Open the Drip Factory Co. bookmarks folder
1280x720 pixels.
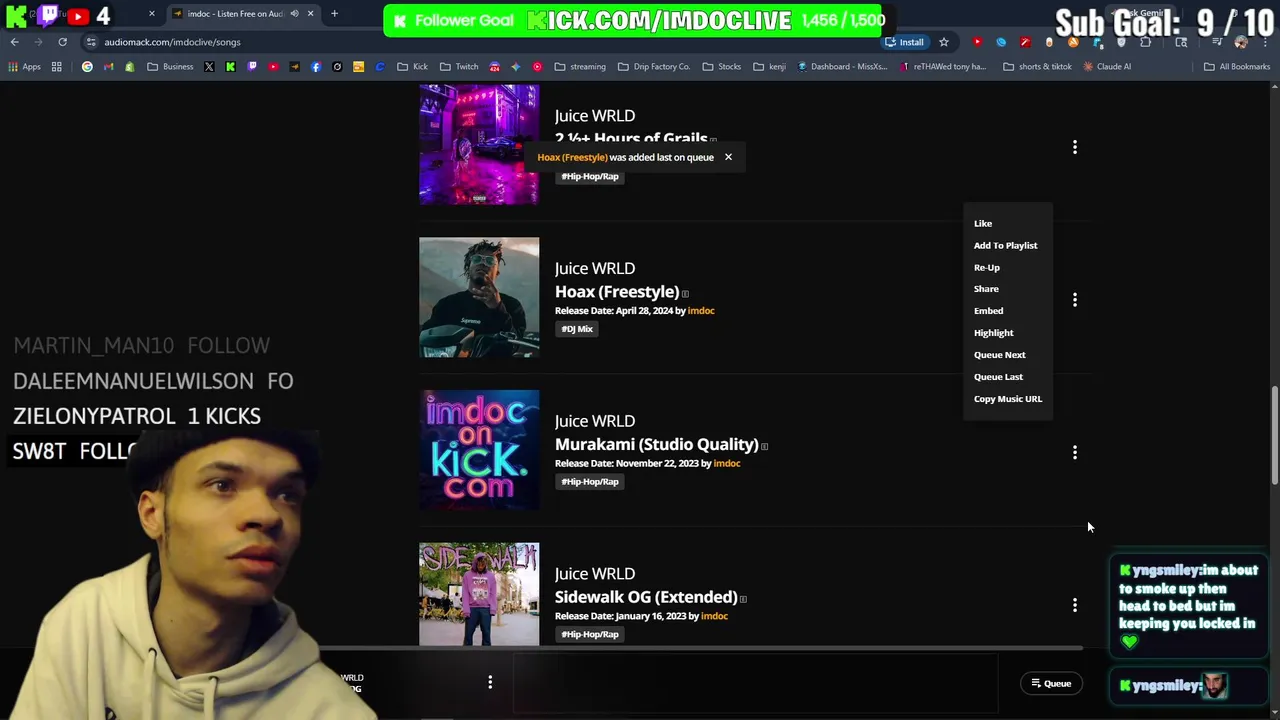pyautogui.click(x=654, y=67)
